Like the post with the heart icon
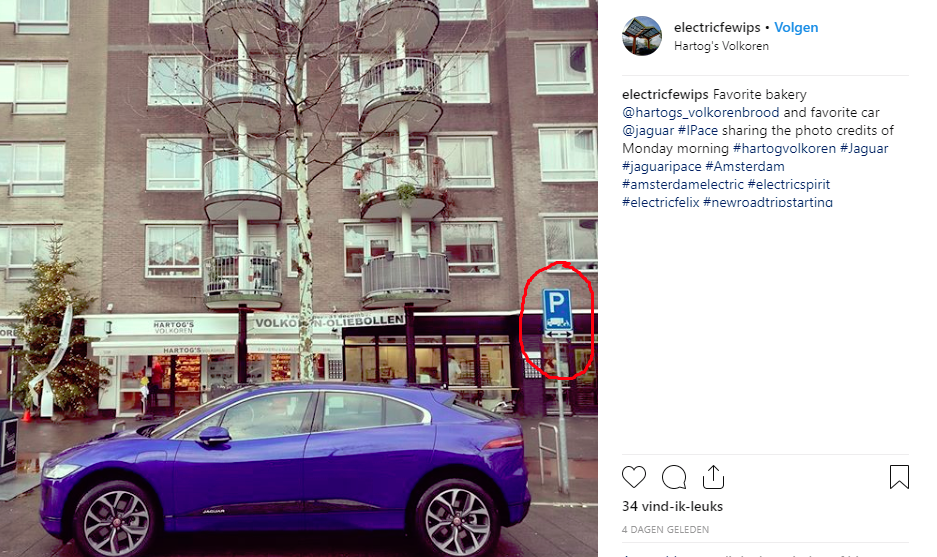The height and width of the screenshot is (557, 937). click(x=634, y=477)
